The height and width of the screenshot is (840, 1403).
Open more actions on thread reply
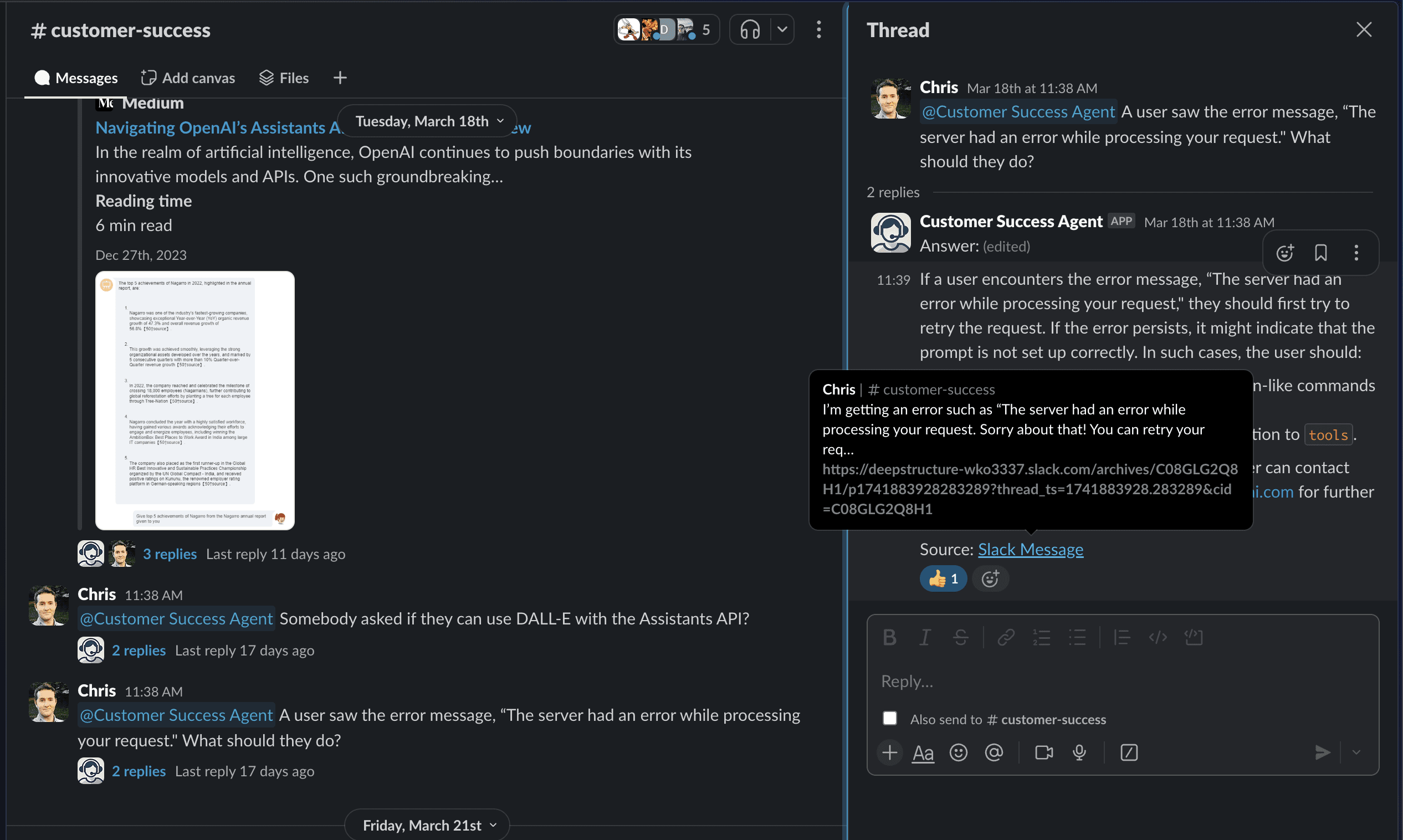[1356, 253]
